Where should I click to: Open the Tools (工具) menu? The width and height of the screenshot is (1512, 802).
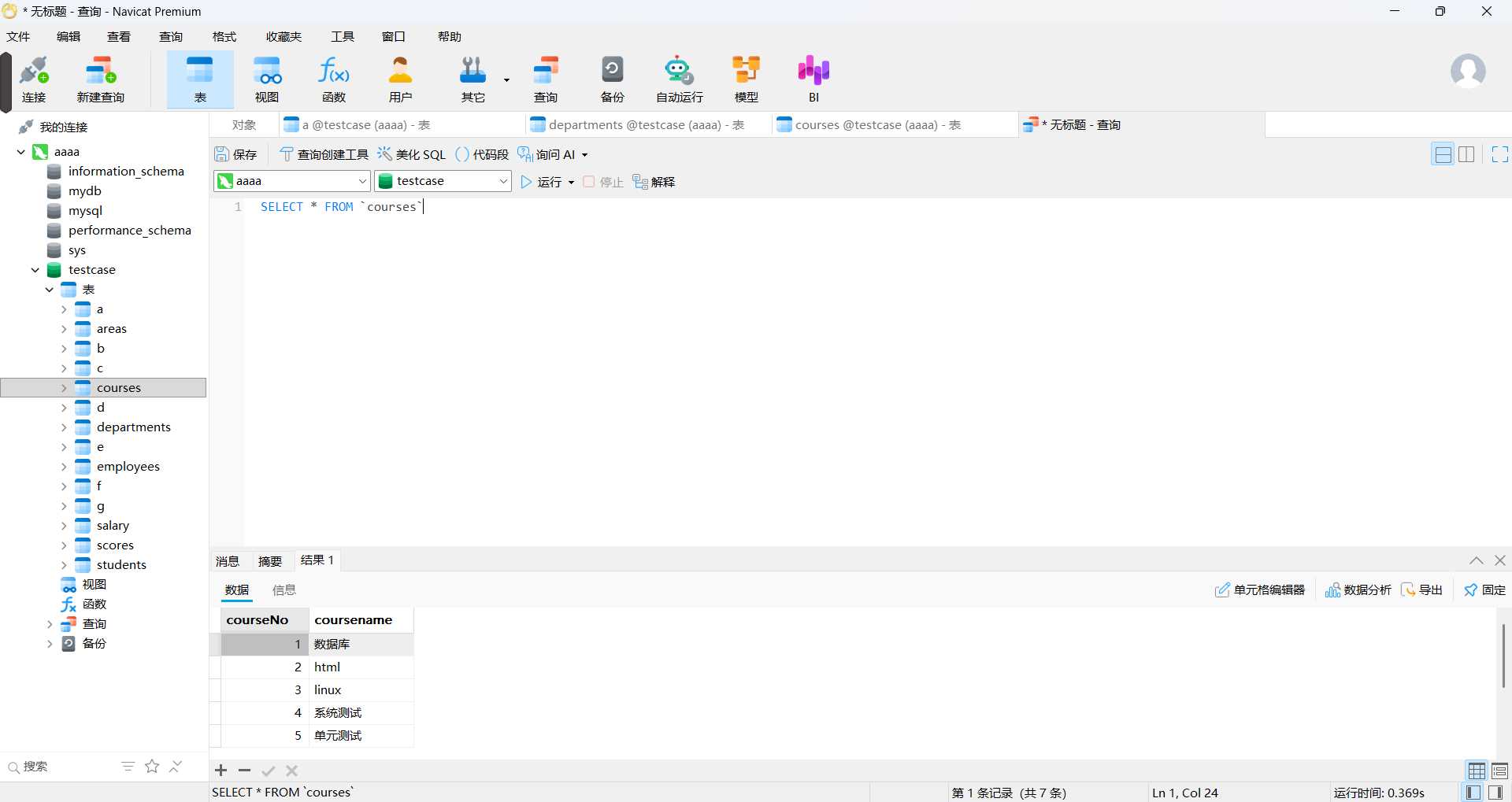point(342,37)
